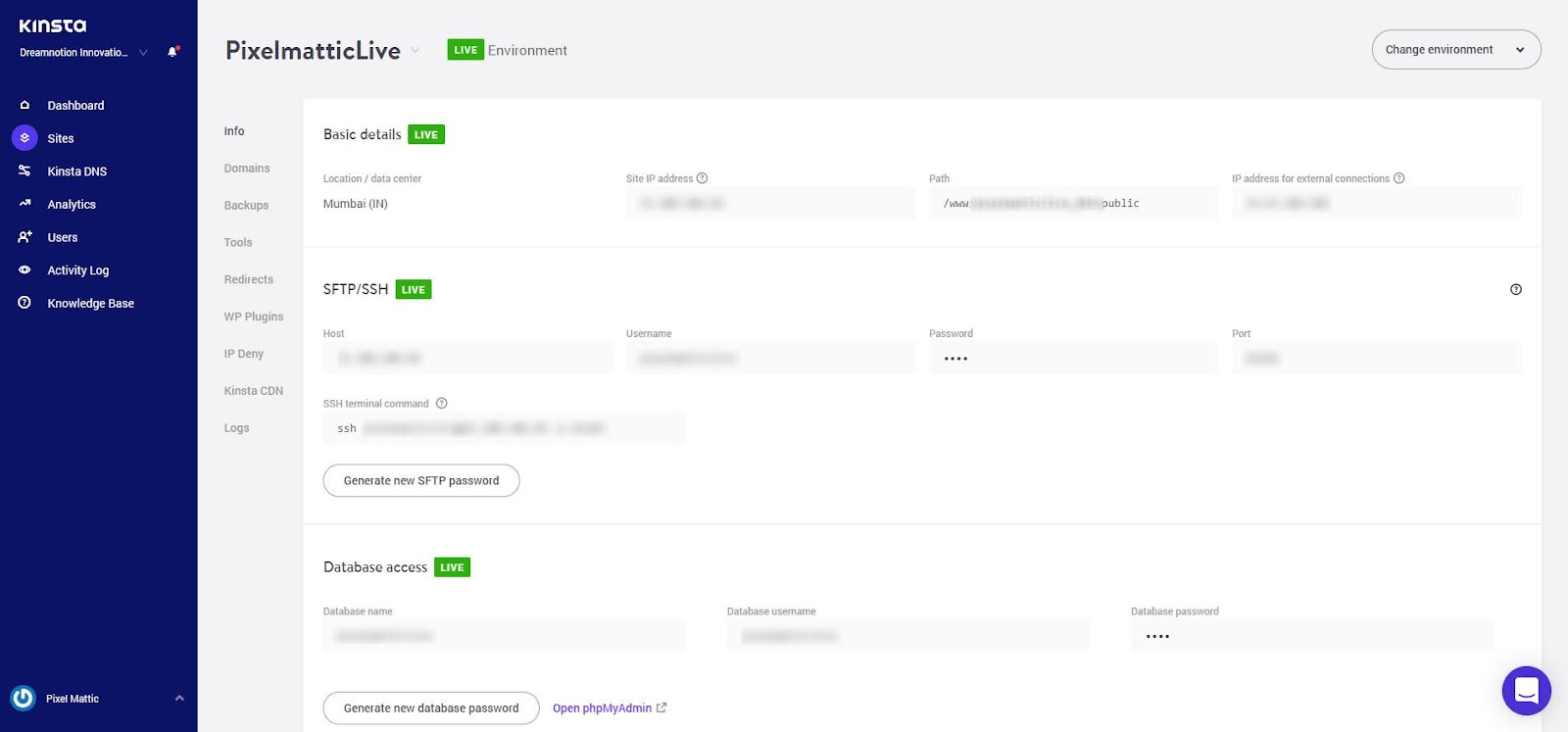Click the Kinsta logo
Screen dimensions: 1568x732
tap(53, 25)
